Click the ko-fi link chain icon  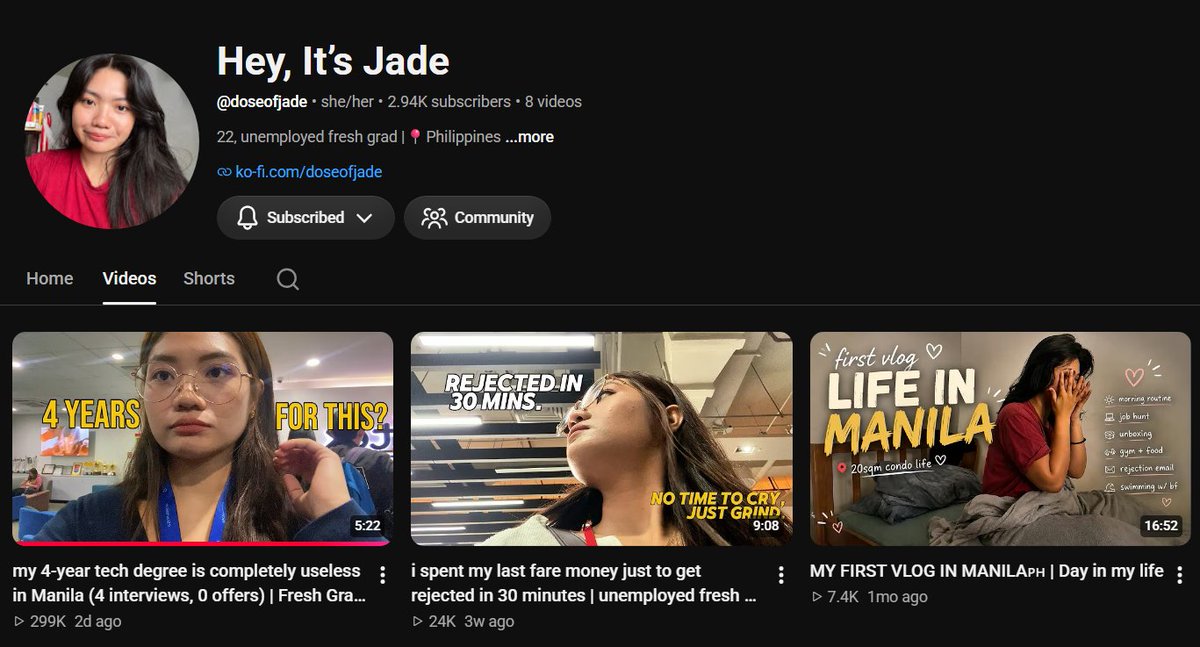click(x=224, y=172)
